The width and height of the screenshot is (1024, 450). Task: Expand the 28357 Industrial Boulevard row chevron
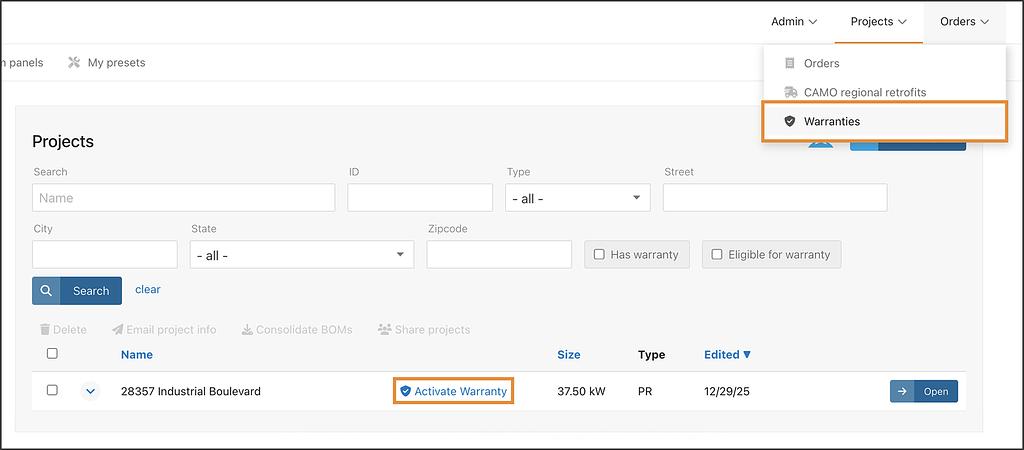pyautogui.click(x=91, y=391)
